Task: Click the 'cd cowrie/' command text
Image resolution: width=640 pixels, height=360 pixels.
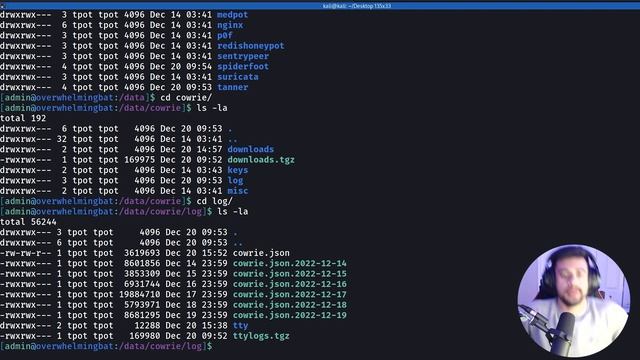Action: click(186, 98)
